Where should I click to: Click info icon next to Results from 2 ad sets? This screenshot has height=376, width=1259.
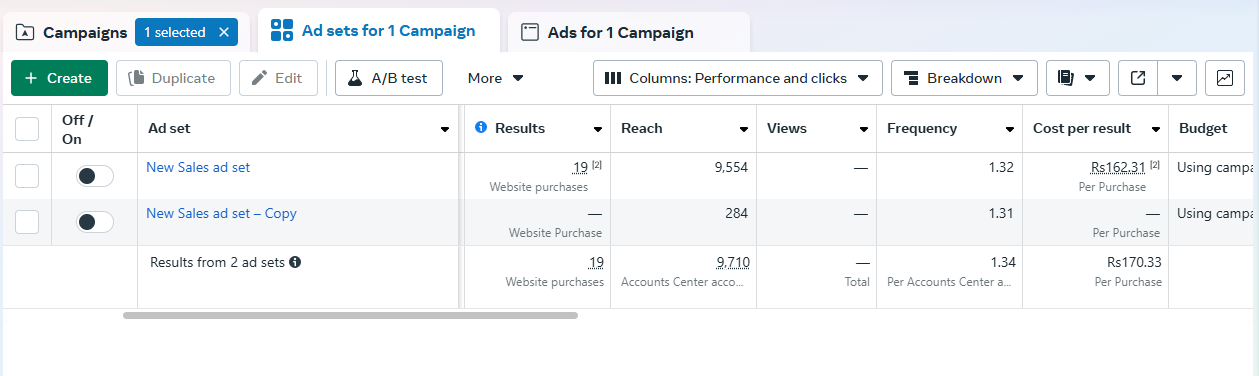pos(295,262)
